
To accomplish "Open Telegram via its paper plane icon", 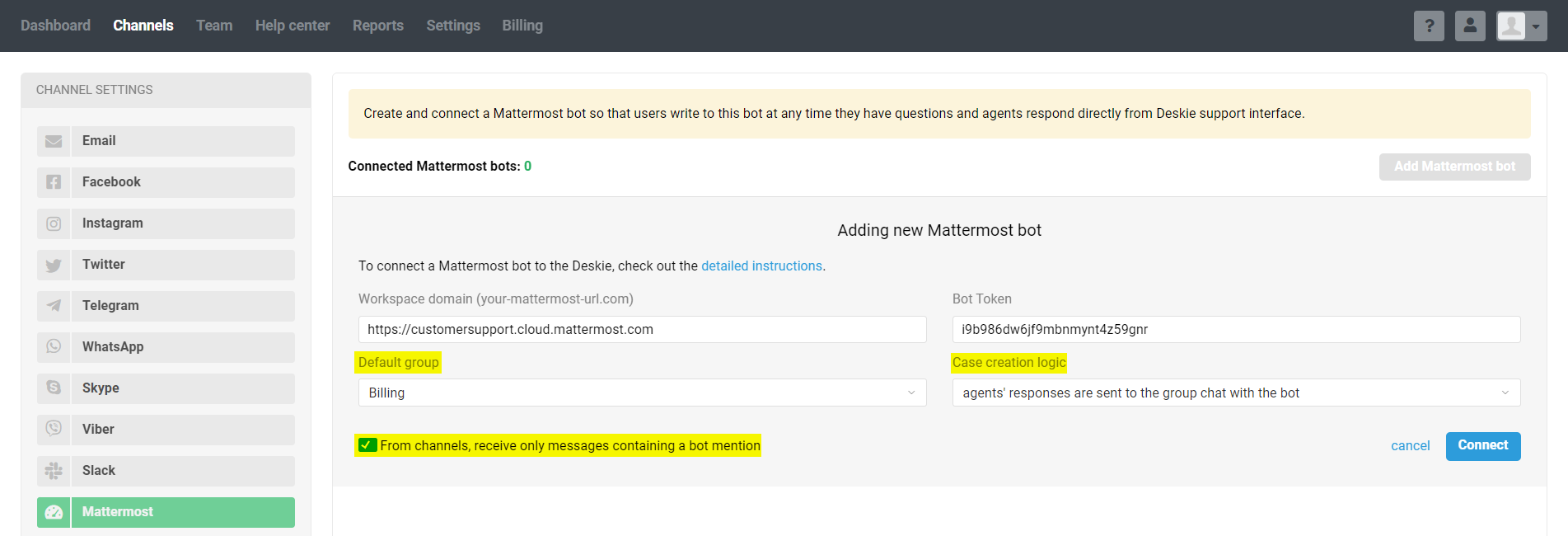I will pyautogui.click(x=54, y=306).
